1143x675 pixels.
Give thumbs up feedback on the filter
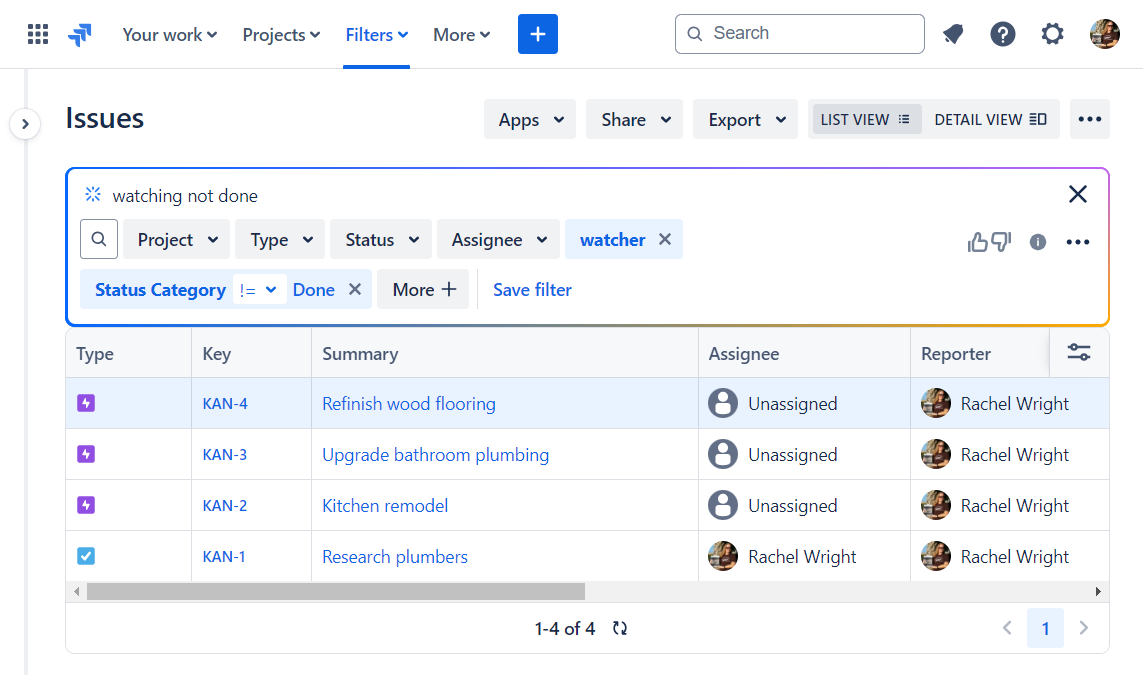977,241
